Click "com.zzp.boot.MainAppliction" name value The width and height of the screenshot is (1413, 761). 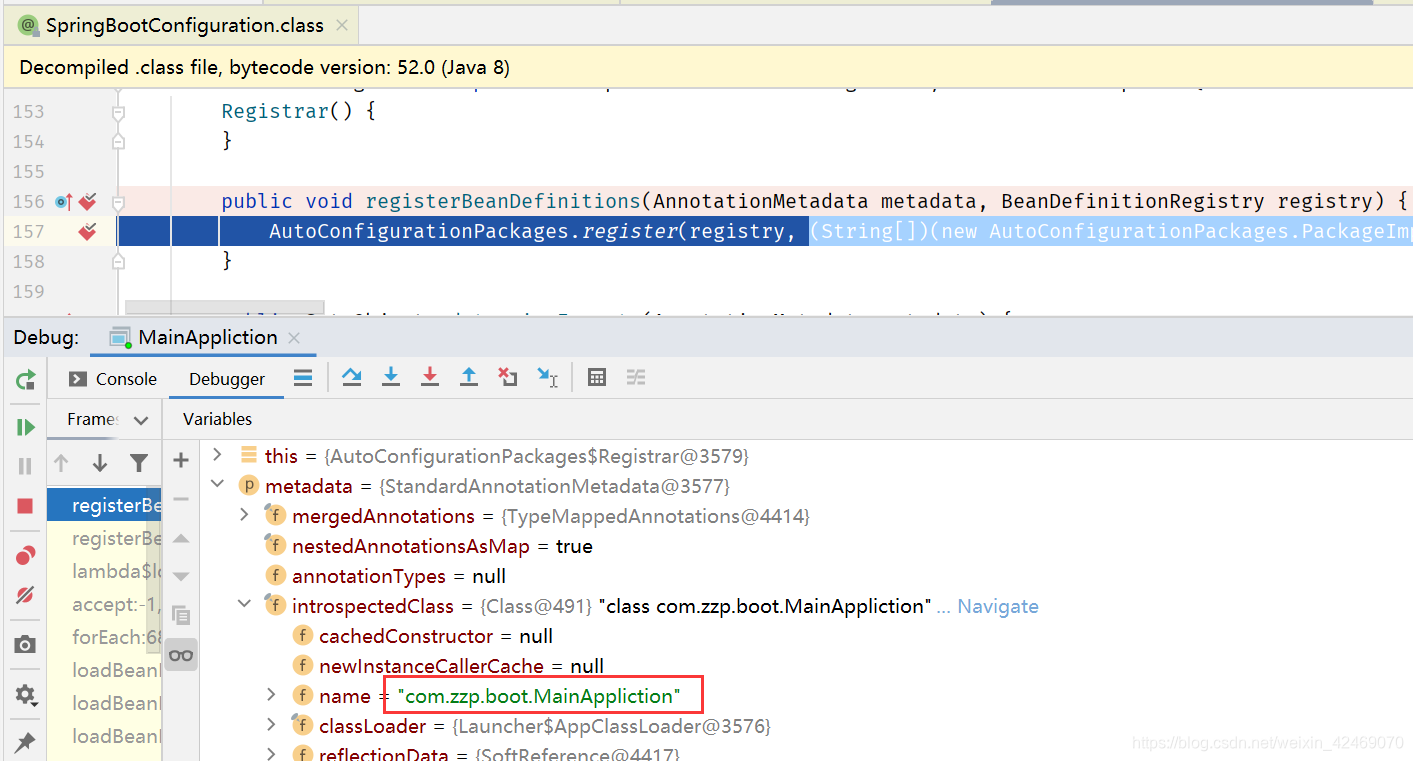click(x=538, y=696)
